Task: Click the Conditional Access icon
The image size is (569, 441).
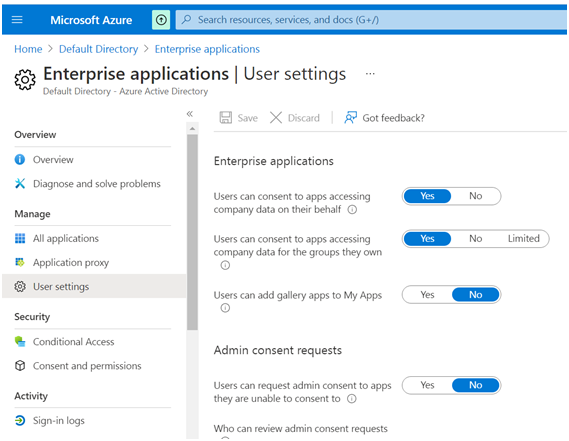Action: tap(20, 342)
